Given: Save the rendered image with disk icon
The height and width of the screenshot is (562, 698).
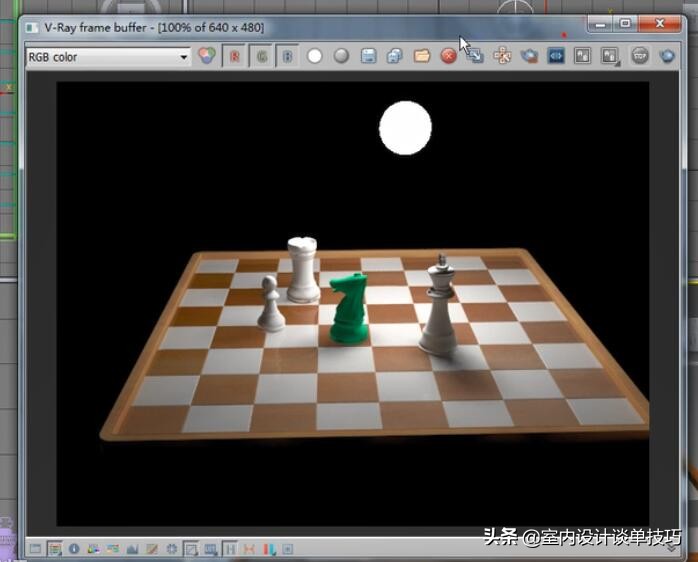Looking at the screenshot, I should pos(368,56).
